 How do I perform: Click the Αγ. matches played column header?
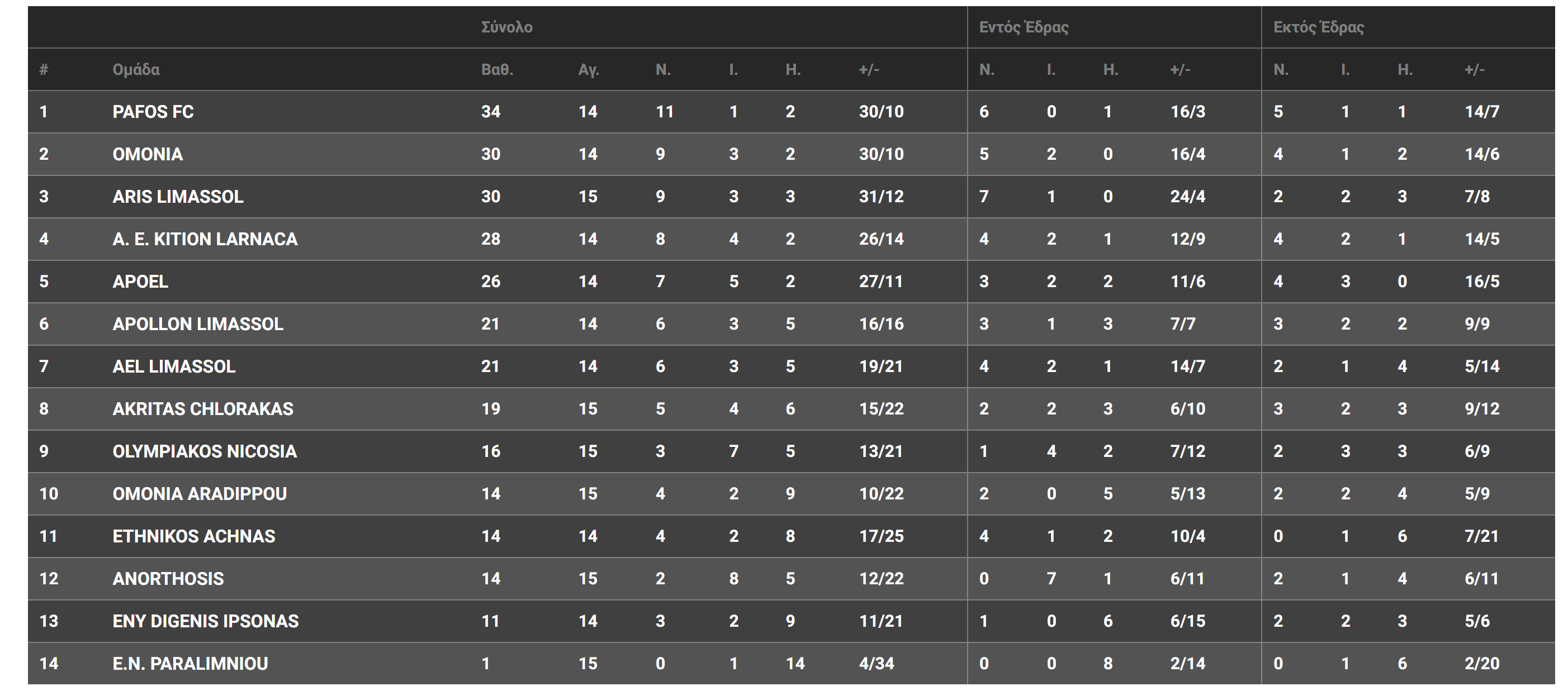click(588, 70)
